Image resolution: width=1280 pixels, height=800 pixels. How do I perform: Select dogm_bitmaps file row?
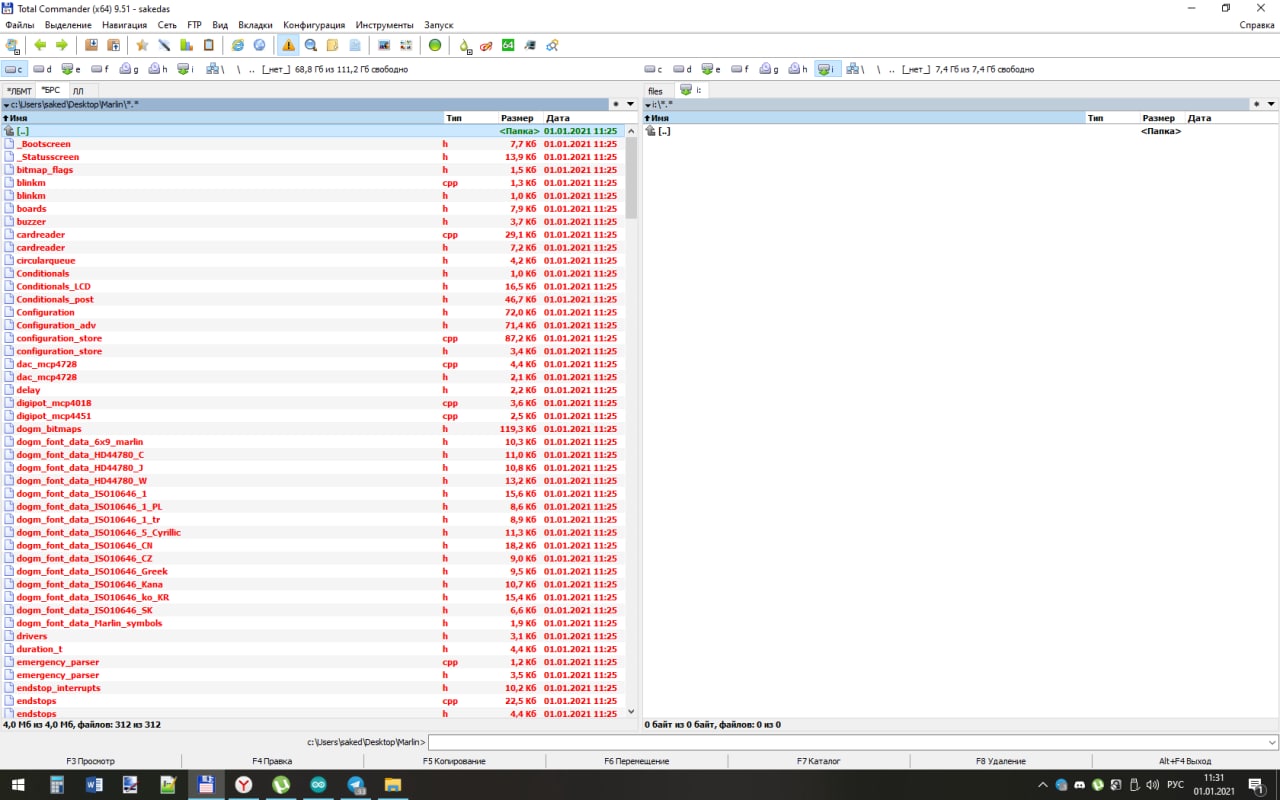click(313, 429)
